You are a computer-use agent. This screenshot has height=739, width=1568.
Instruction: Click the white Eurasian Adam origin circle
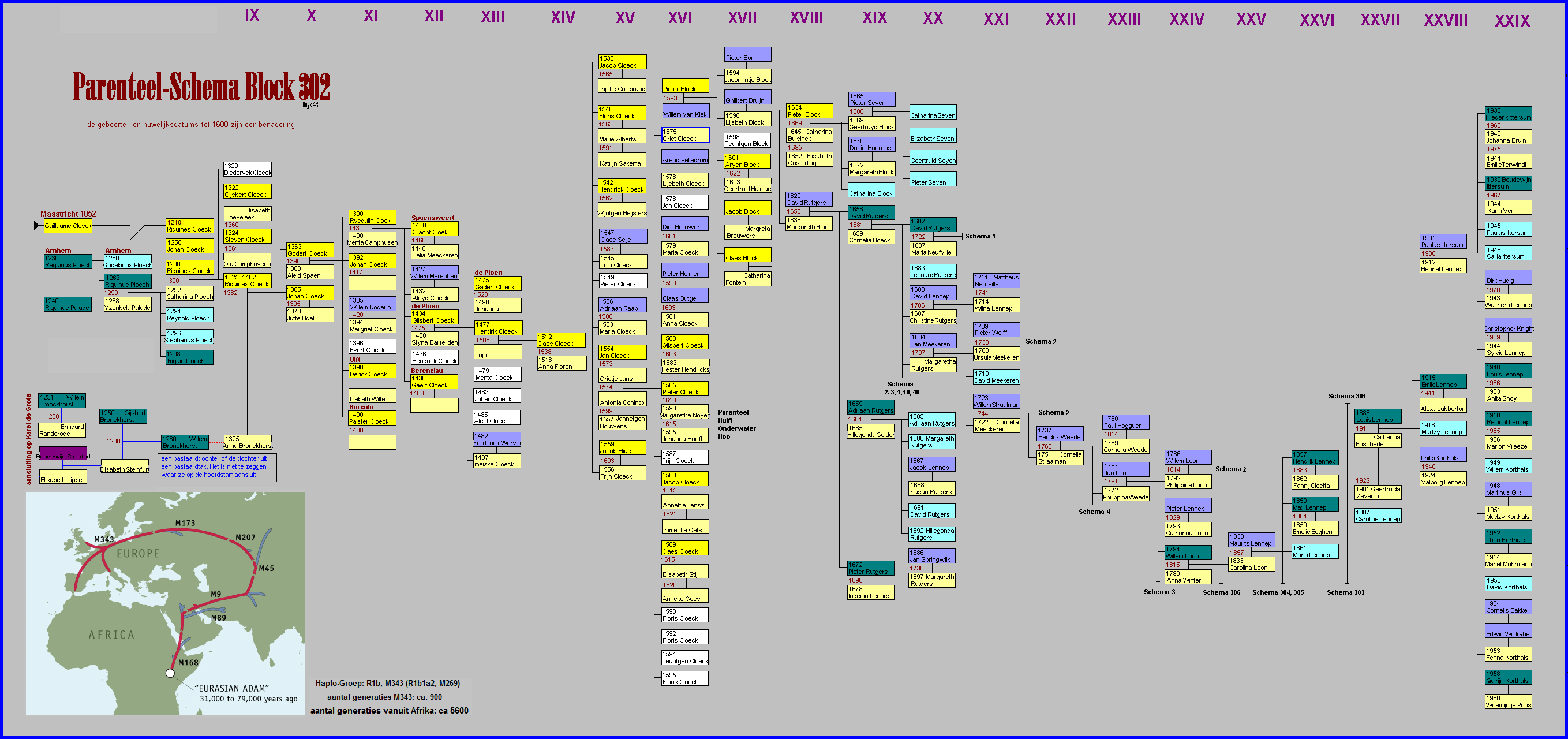point(170,673)
